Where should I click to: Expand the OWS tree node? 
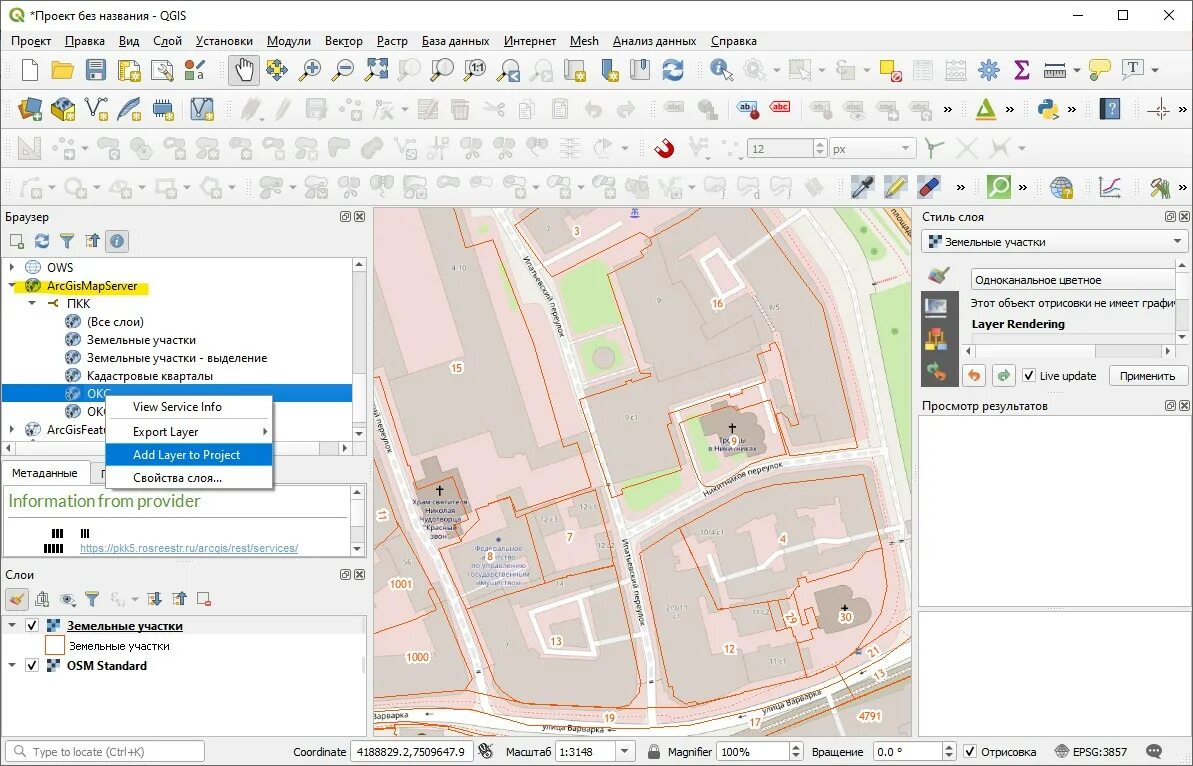11,267
